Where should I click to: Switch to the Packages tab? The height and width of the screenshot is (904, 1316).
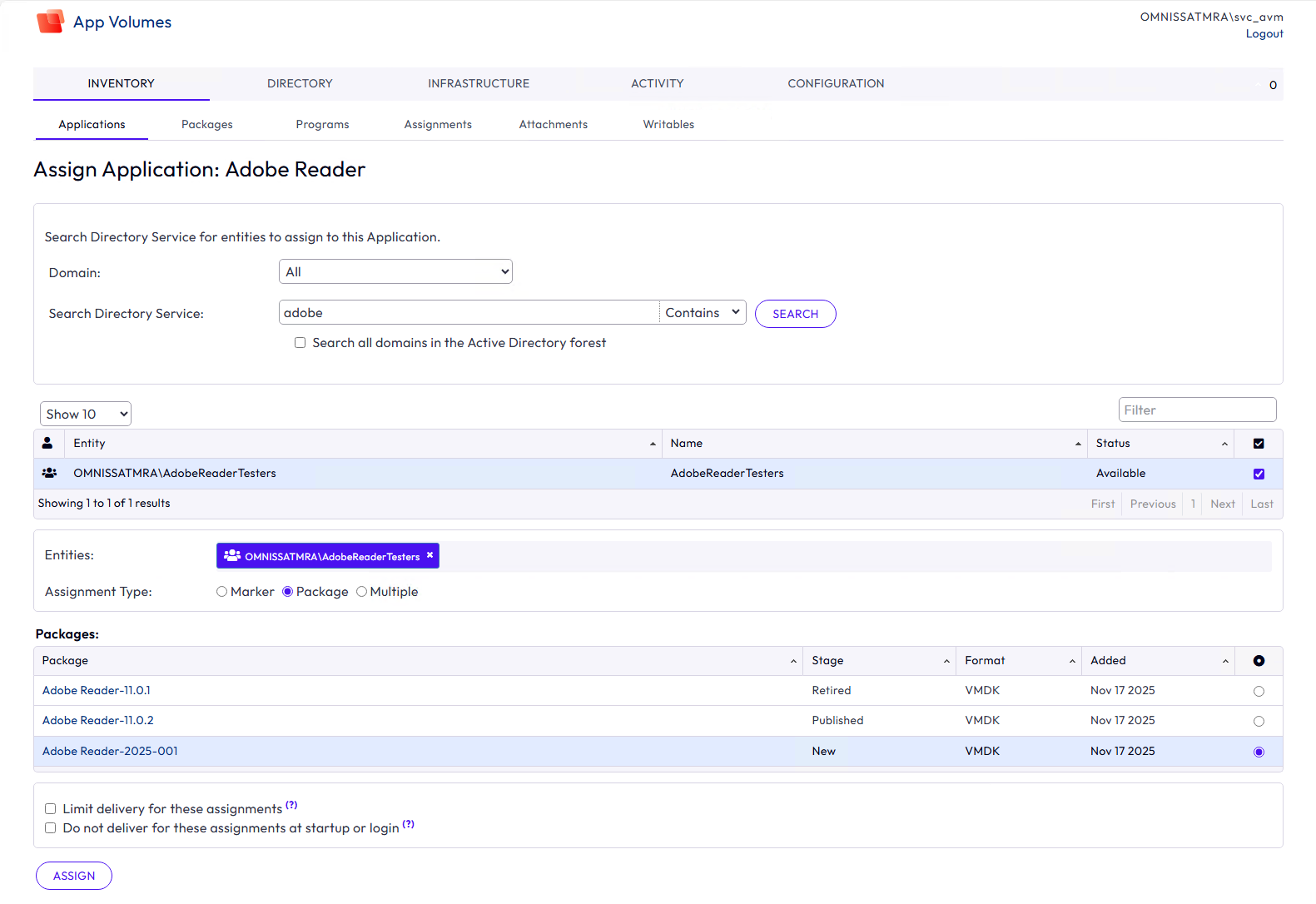[207, 124]
